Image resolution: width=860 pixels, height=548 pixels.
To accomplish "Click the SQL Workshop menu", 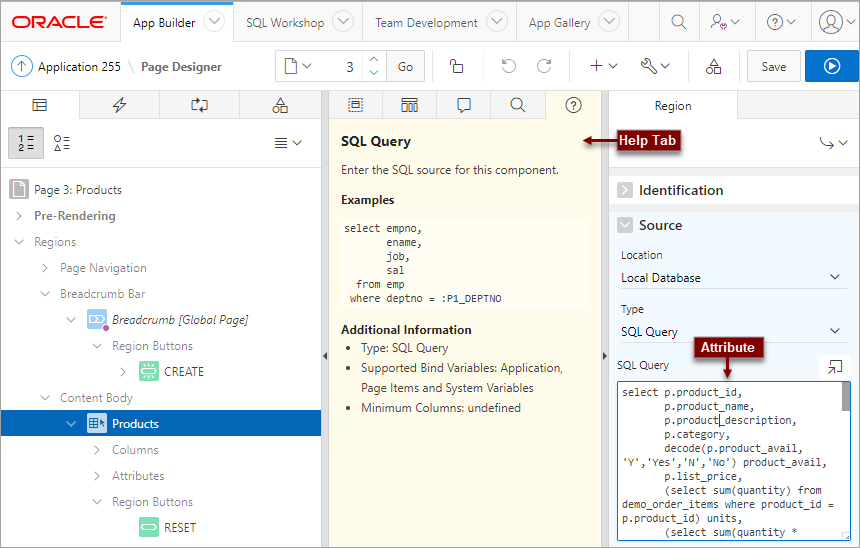I will pos(285,22).
